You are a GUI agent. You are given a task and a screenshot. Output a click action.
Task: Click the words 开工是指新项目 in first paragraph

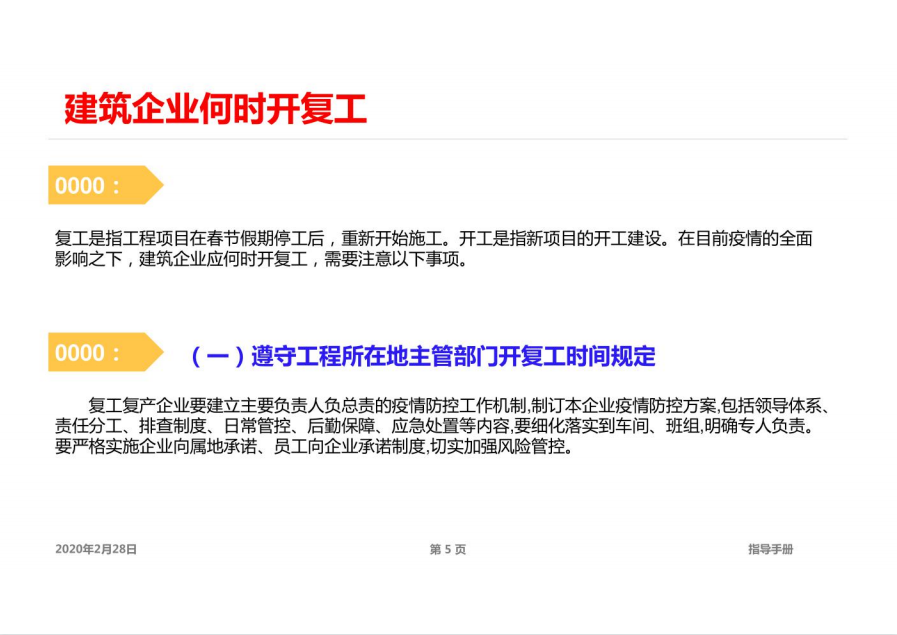click(517, 239)
